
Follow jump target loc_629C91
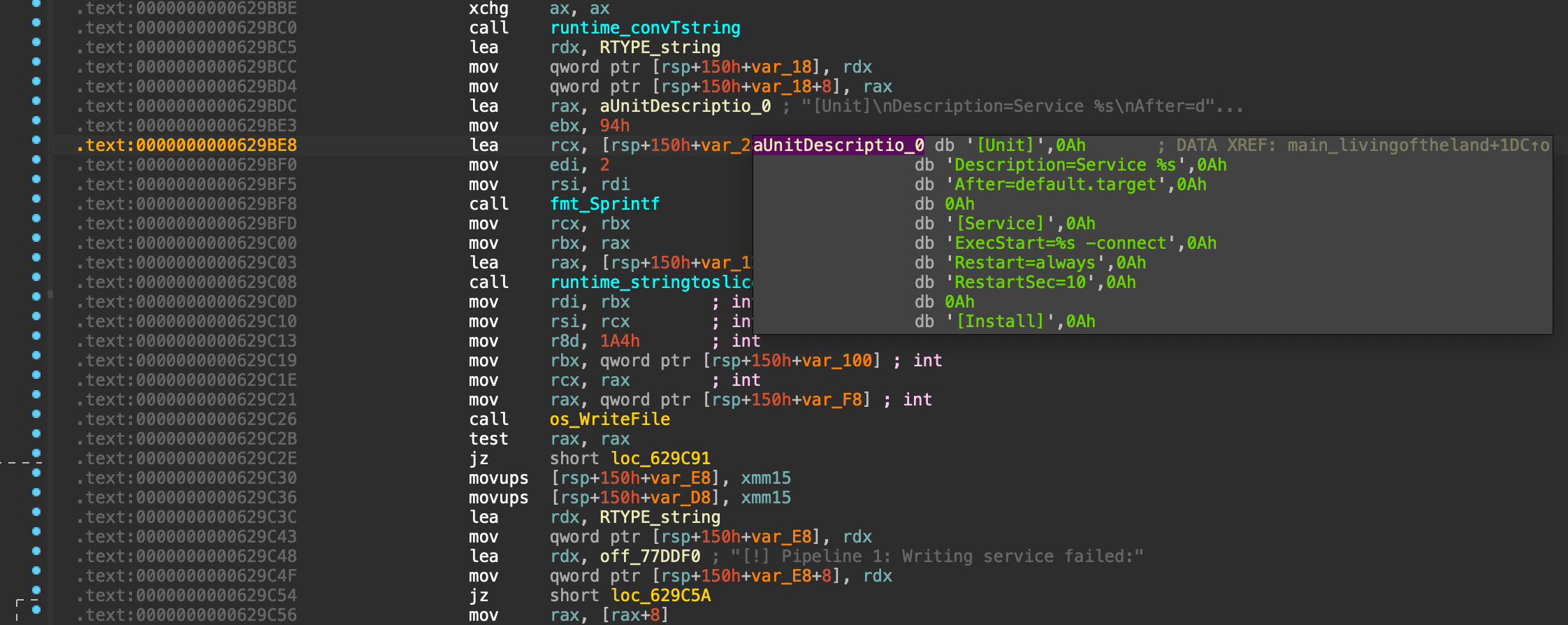pos(660,459)
